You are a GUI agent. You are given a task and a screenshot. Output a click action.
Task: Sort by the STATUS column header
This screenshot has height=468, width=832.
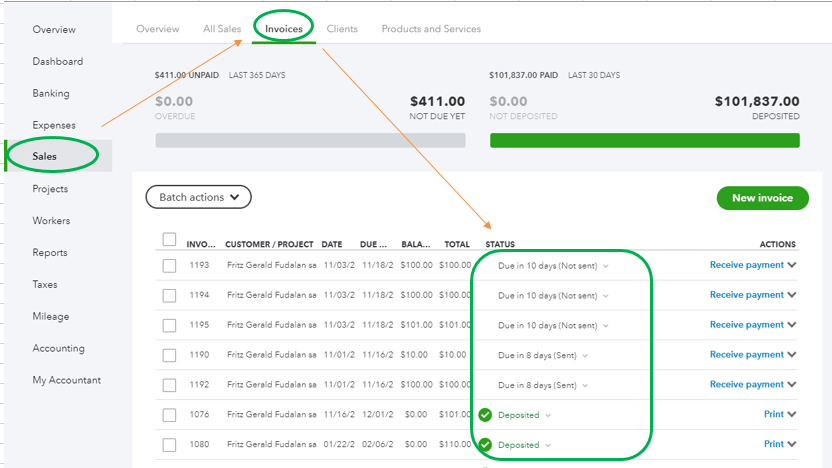[500, 244]
